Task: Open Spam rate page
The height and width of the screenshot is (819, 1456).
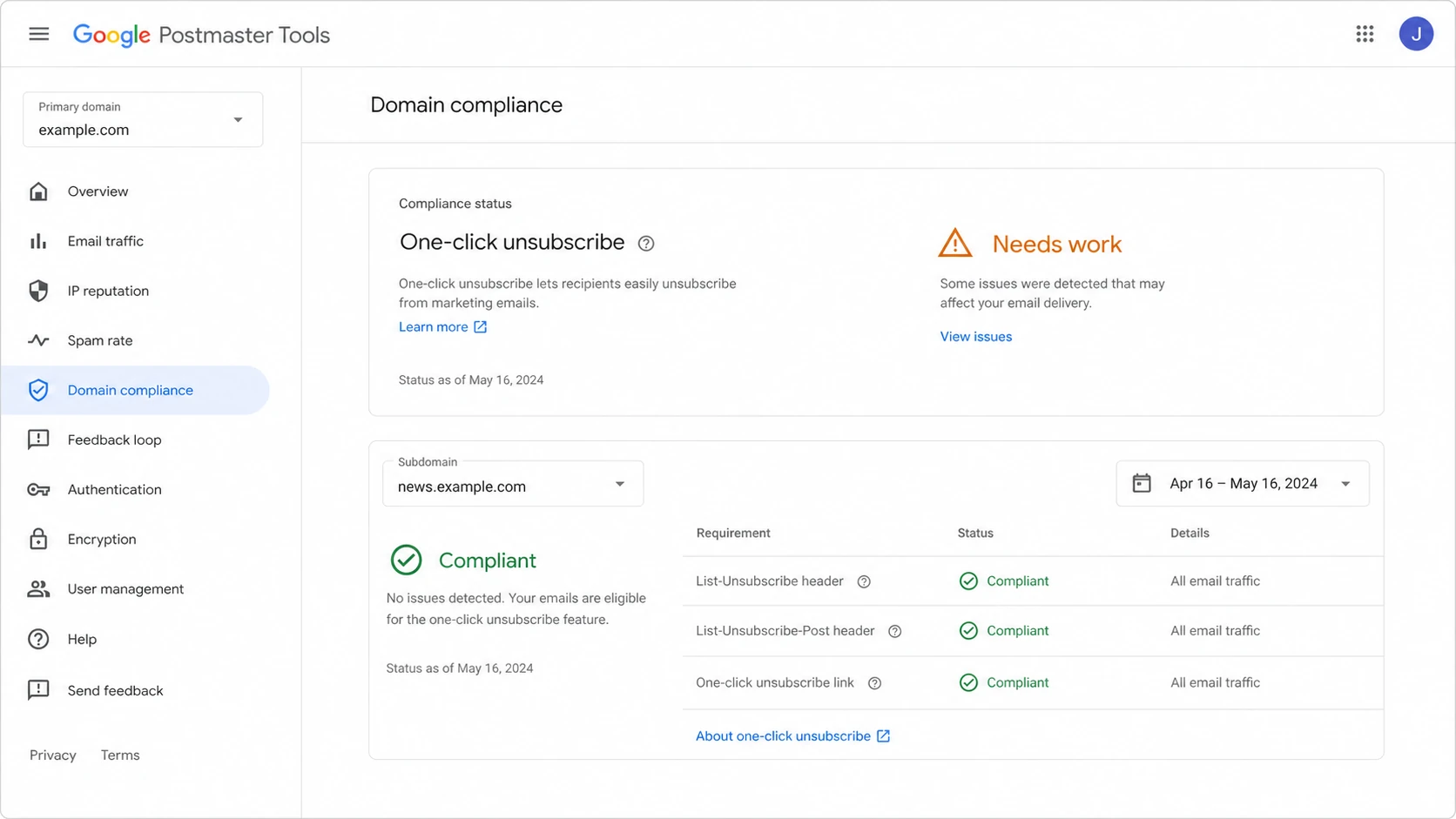Action: tap(135, 340)
